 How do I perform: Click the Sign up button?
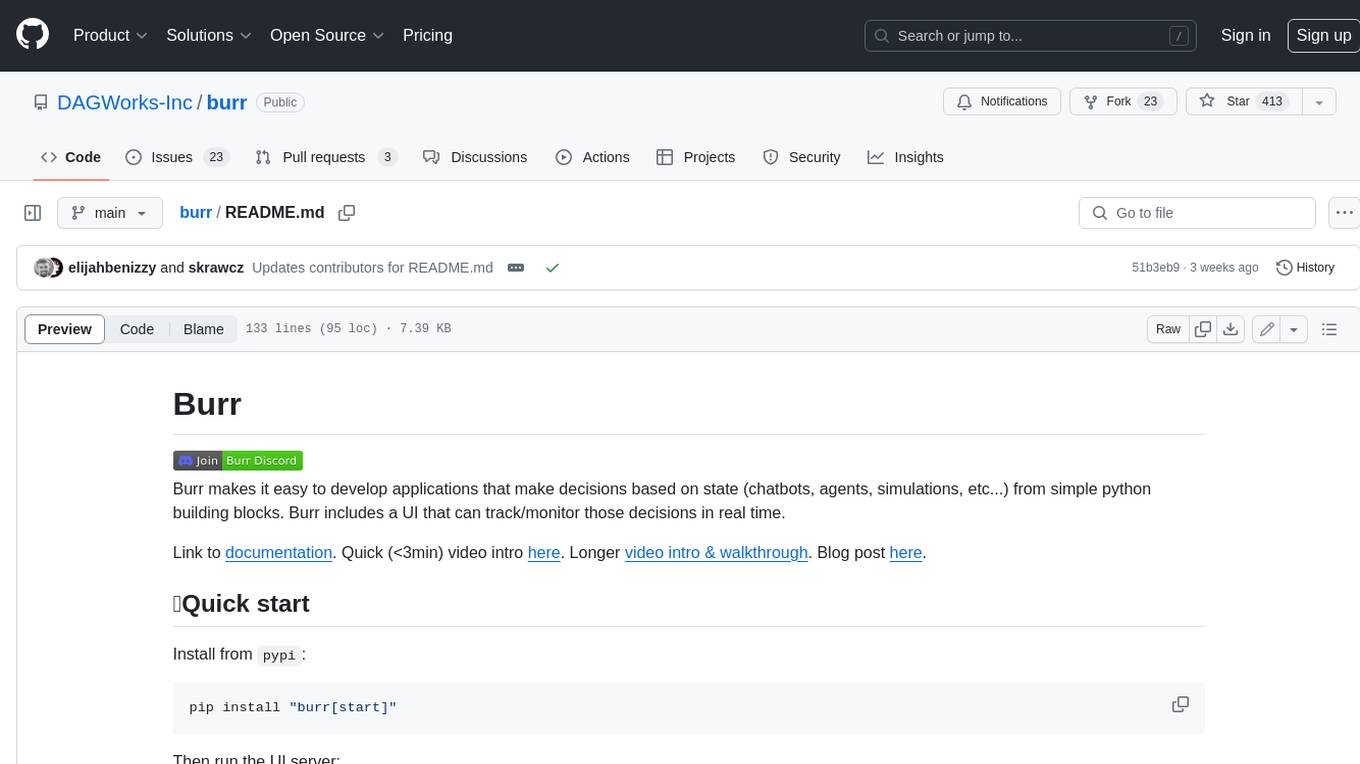(1323, 35)
